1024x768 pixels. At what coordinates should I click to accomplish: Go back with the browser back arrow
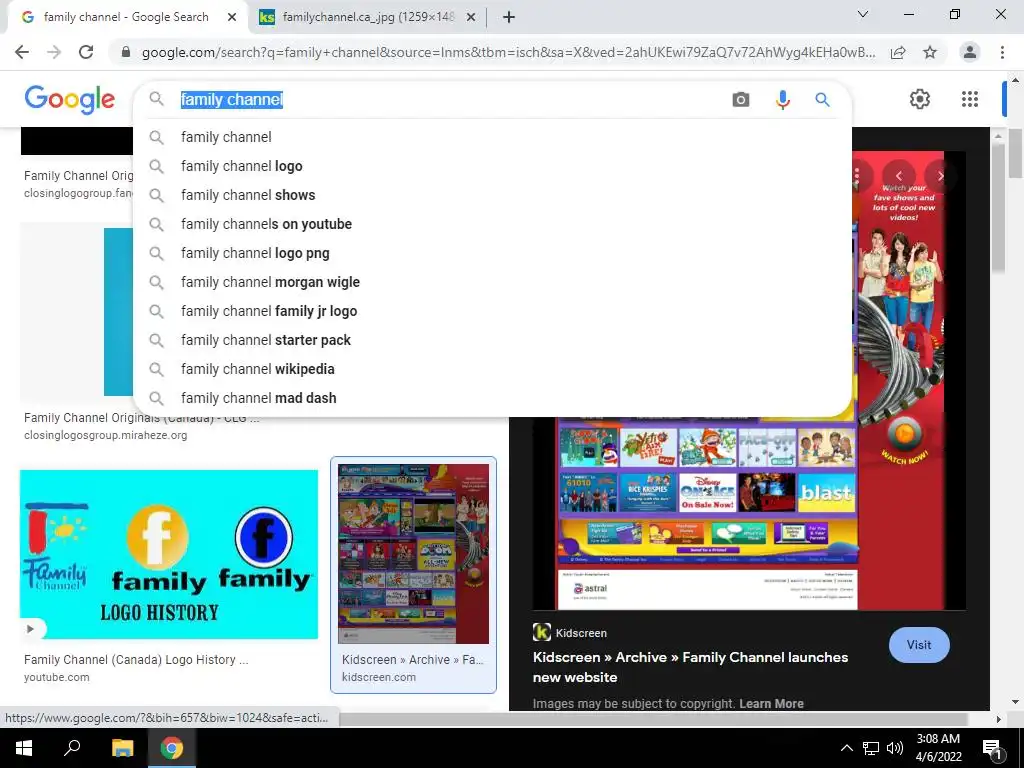(x=22, y=52)
